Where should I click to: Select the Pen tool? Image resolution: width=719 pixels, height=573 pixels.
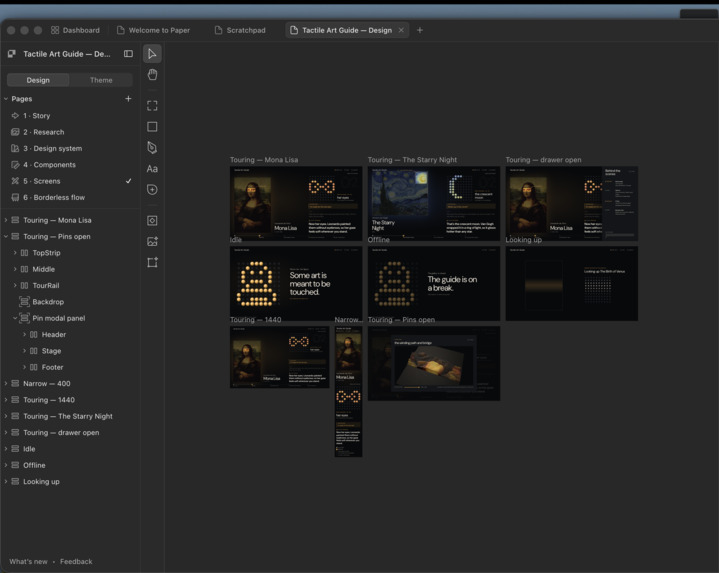tap(152, 148)
